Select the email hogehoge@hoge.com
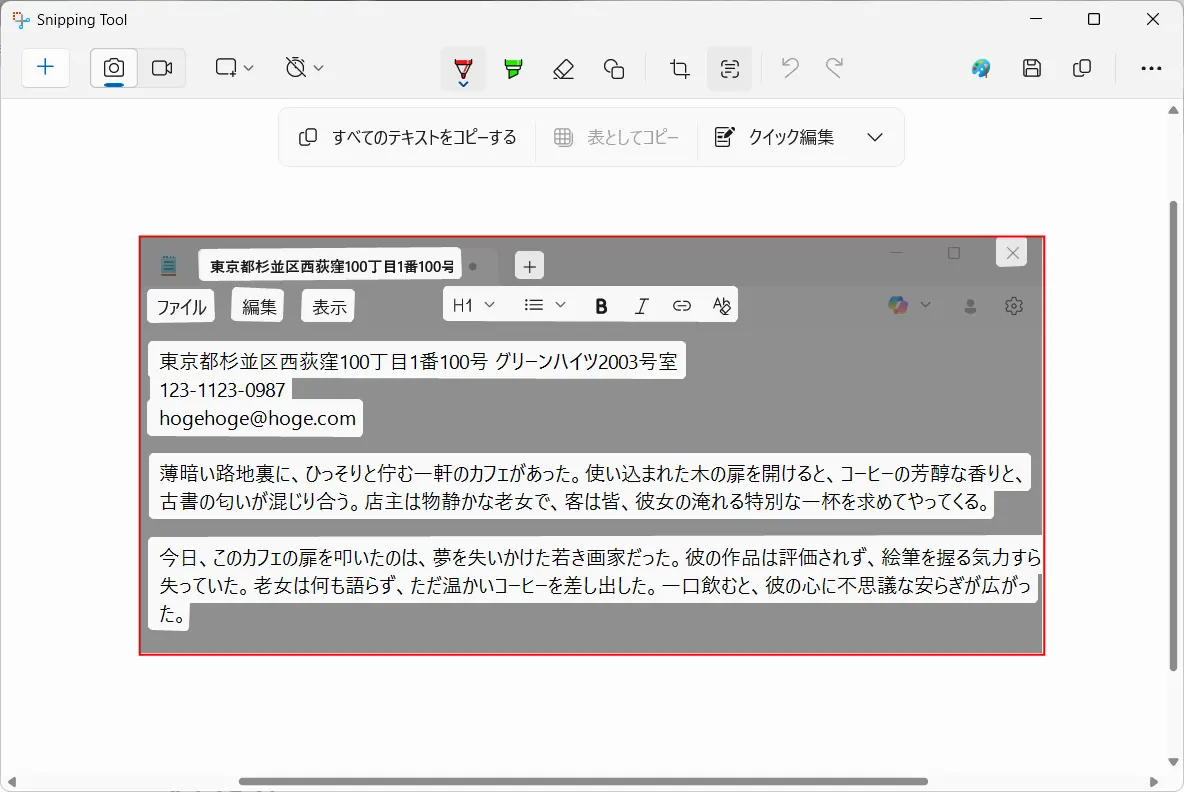Viewport: 1184px width, 792px height. coord(257,418)
